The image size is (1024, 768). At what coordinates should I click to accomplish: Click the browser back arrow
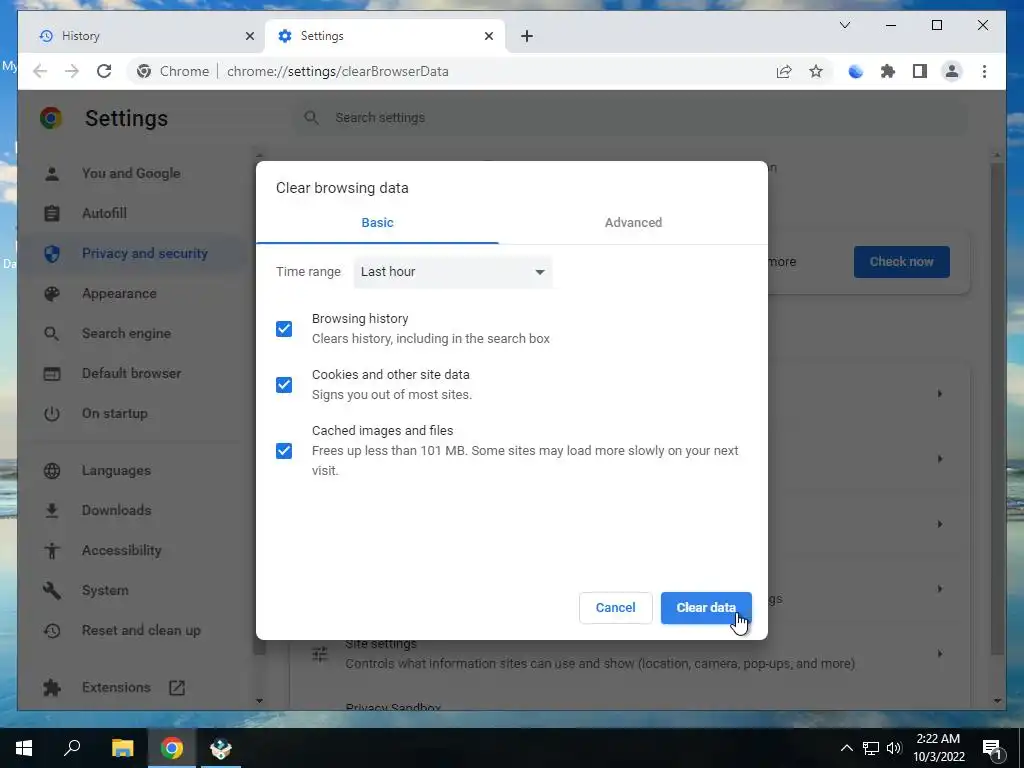point(40,71)
